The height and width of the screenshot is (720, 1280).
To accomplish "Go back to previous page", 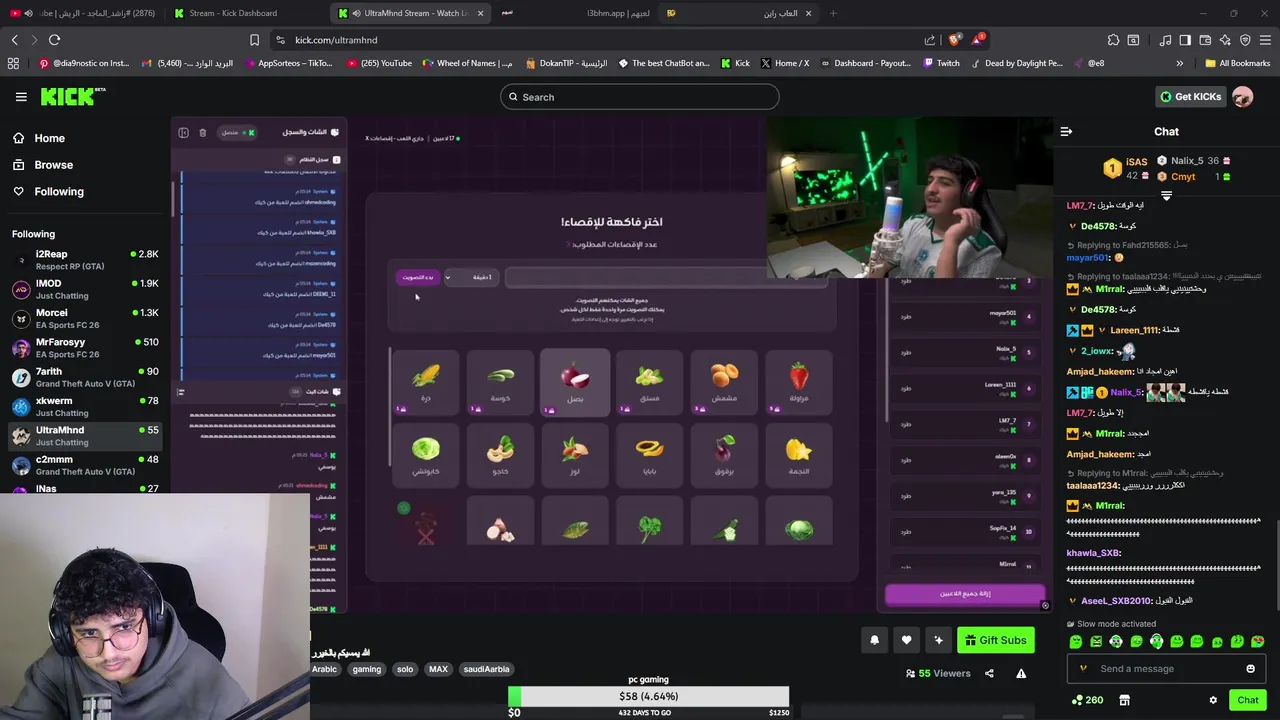I will coord(15,40).
